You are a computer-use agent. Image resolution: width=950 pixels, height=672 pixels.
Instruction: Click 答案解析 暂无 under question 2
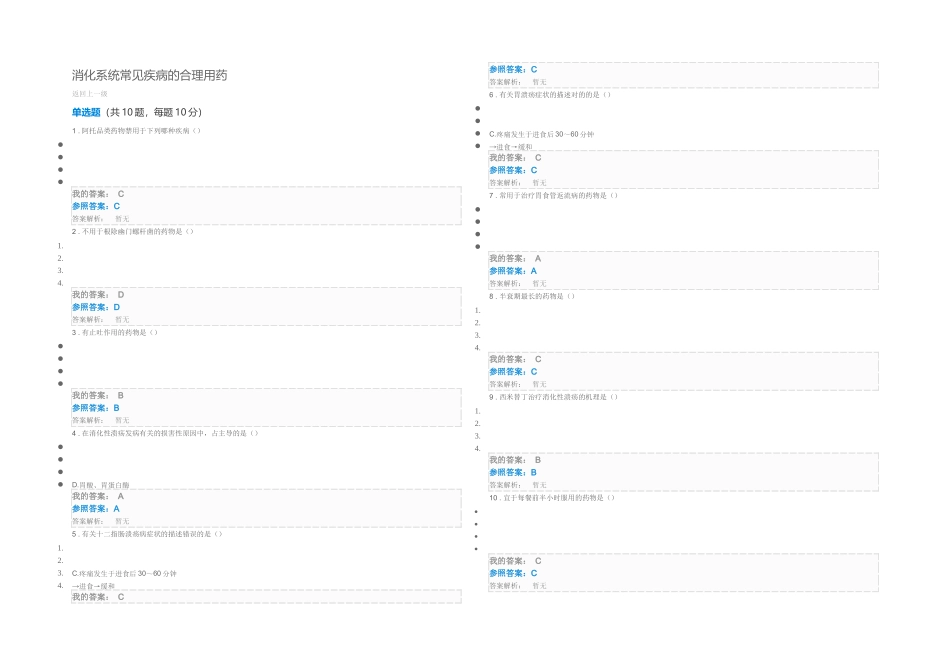(101, 319)
